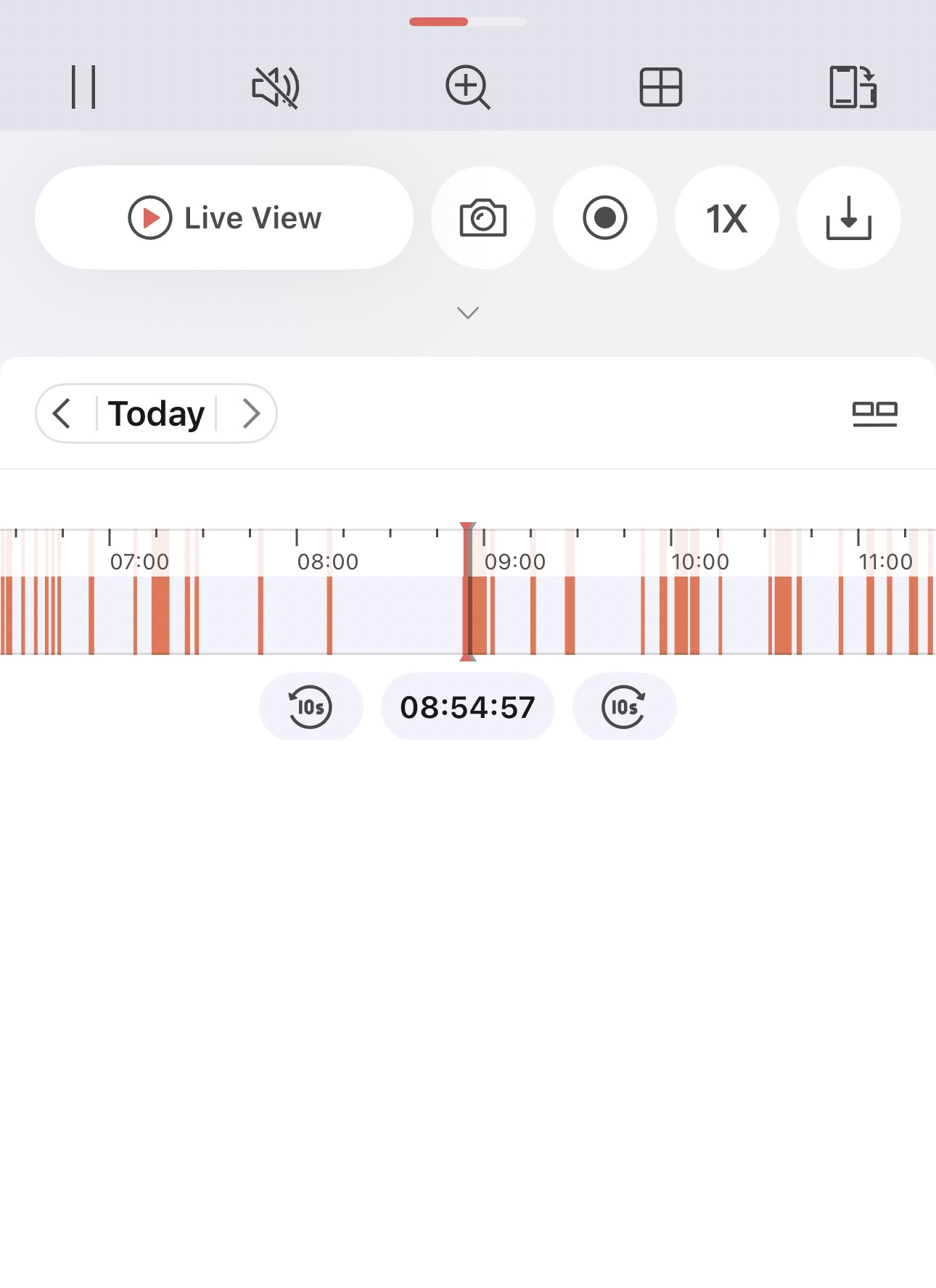Tap the timeline at 10:00 mark
Viewport: 936px width, 1288px height.
[671, 615]
